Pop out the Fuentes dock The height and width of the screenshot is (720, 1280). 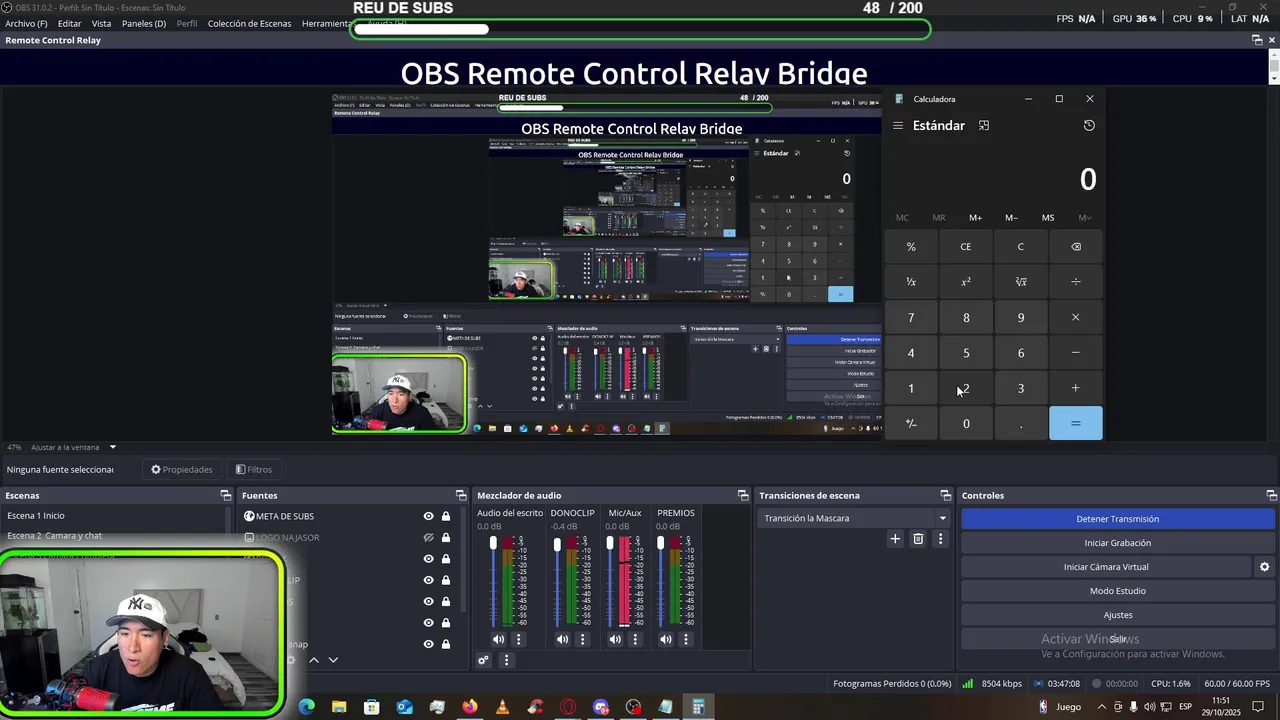(x=461, y=496)
